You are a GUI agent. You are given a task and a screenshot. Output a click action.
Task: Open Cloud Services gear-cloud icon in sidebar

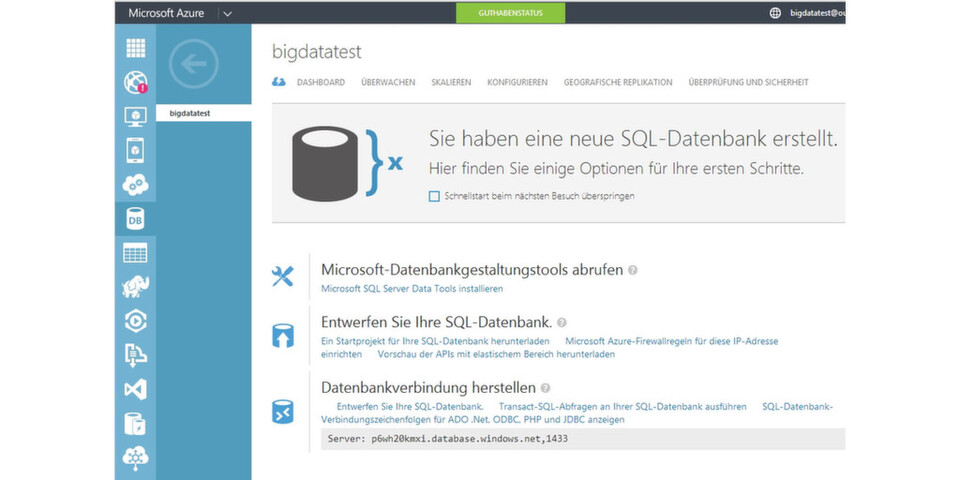pyautogui.click(x=136, y=184)
